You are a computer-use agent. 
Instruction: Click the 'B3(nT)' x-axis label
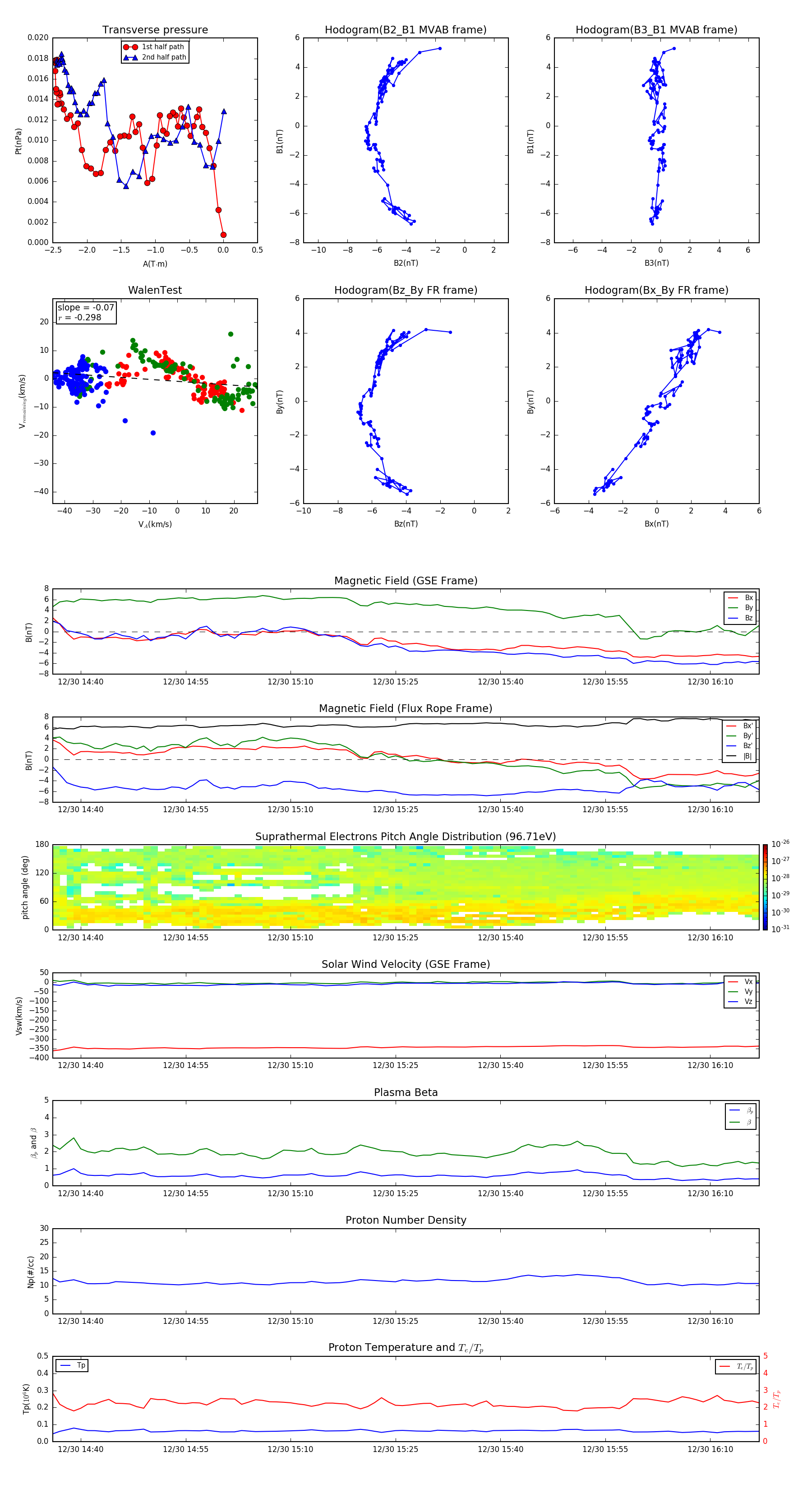tap(656, 263)
